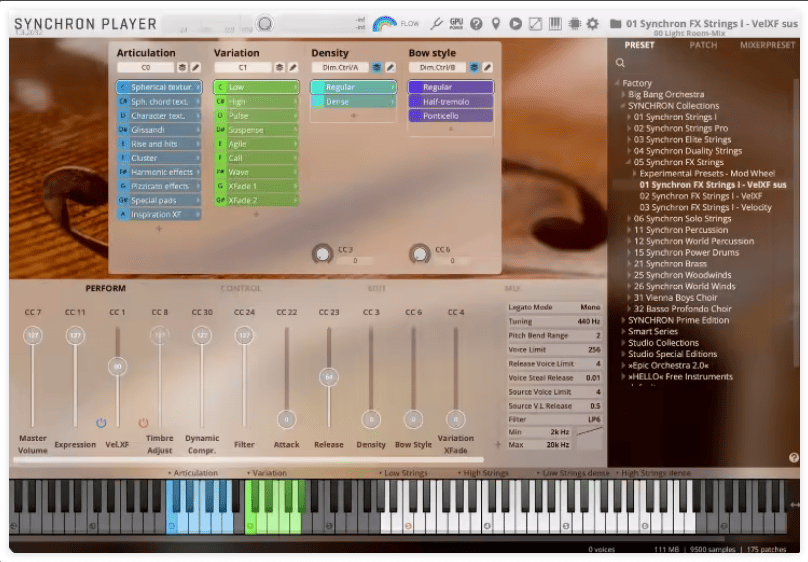Click the Articulation layers icon
Viewport: 808px width, 562px height.
[x=182, y=67]
